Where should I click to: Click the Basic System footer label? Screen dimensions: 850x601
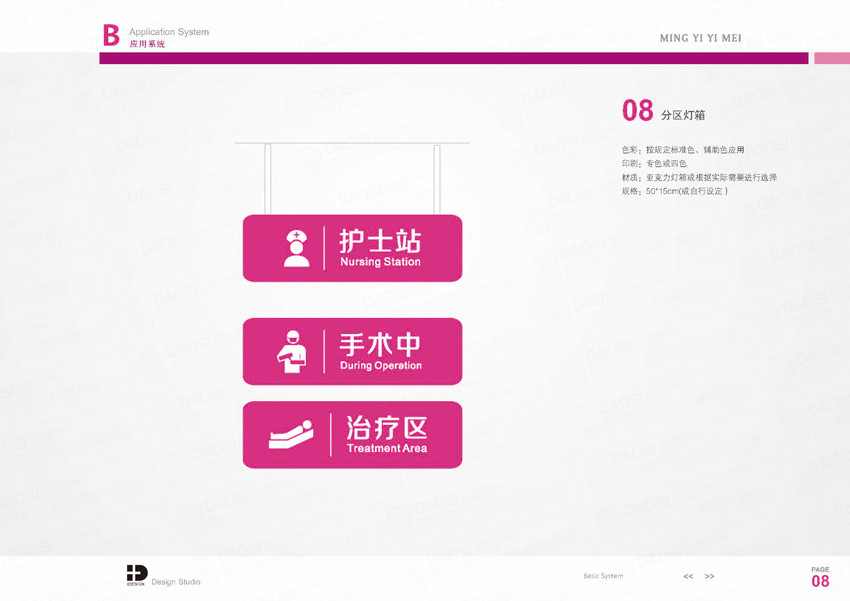click(603, 576)
